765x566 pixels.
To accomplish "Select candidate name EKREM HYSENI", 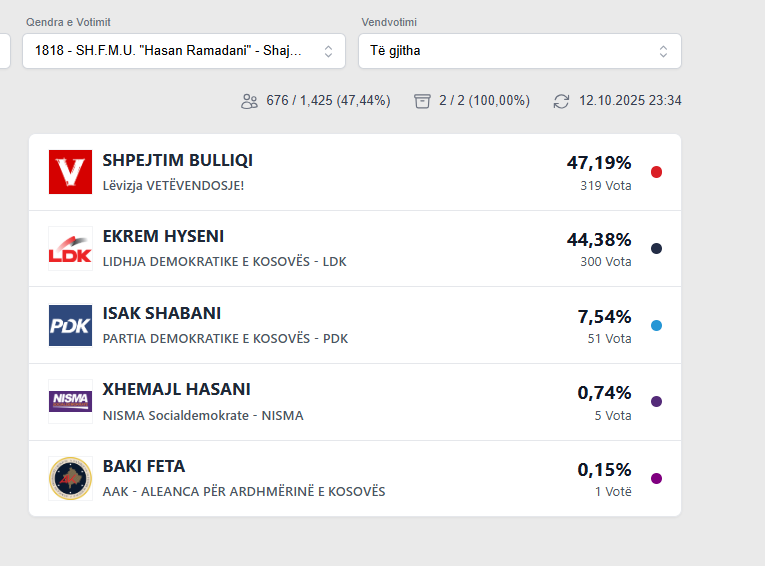I will pos(163,237).
